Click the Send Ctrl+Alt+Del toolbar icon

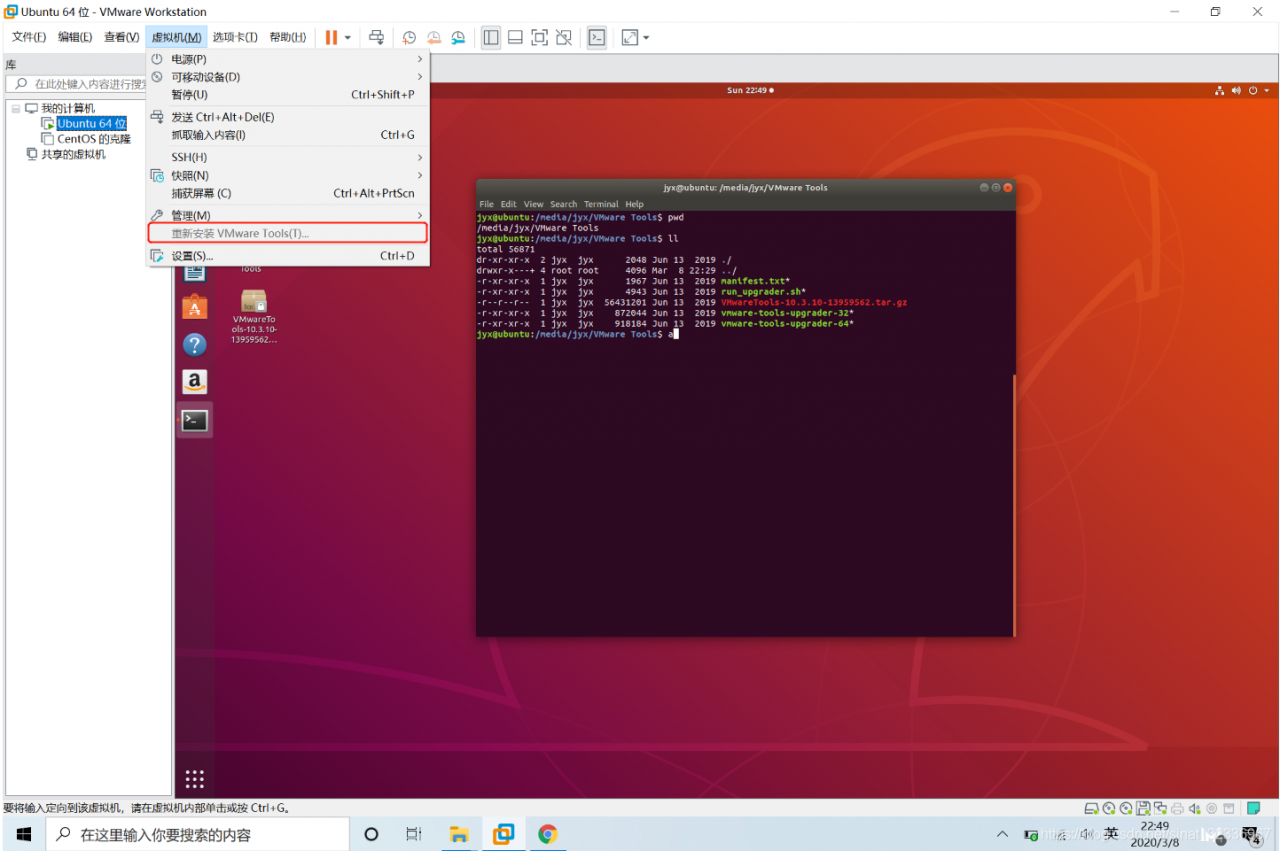pos(377,38)
